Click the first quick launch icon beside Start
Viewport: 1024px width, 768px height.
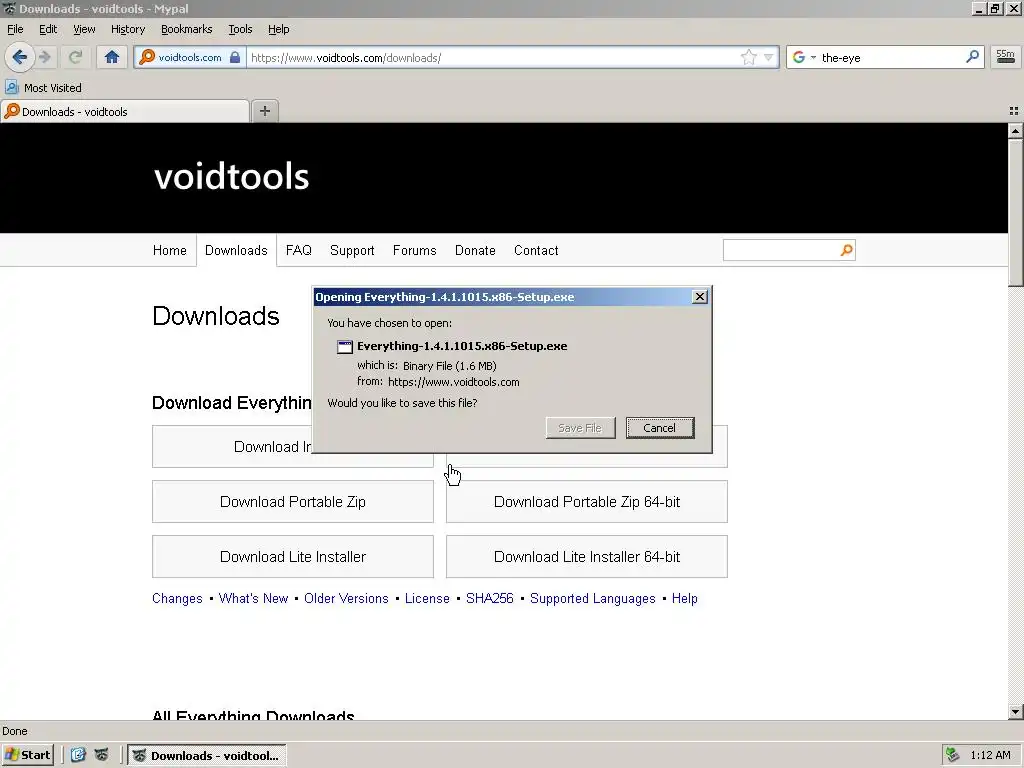(x=78, y=755)
